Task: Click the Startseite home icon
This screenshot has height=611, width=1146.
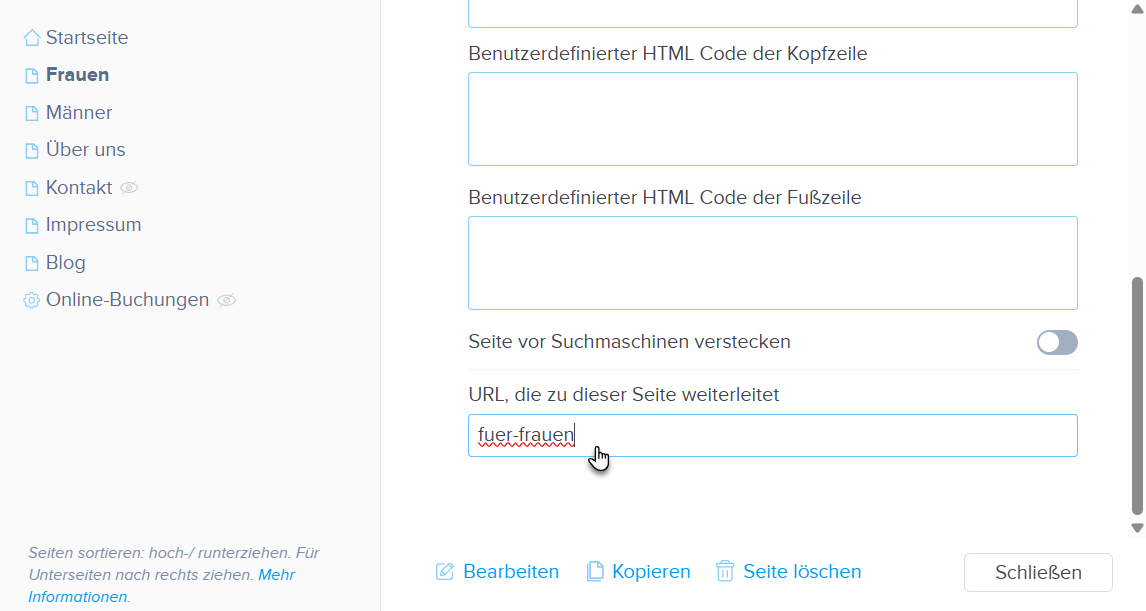Action: pos(32,38)
